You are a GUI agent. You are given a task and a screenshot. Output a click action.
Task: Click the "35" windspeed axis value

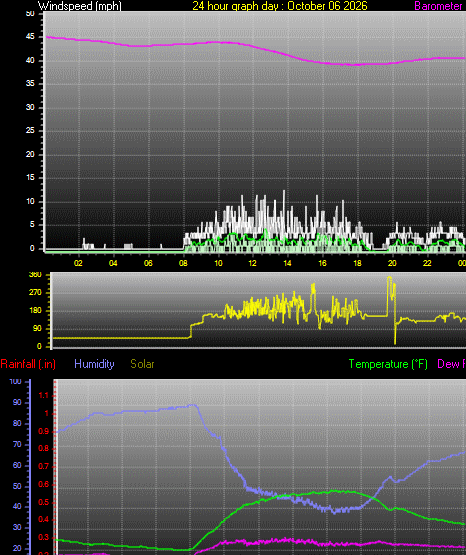30,84
